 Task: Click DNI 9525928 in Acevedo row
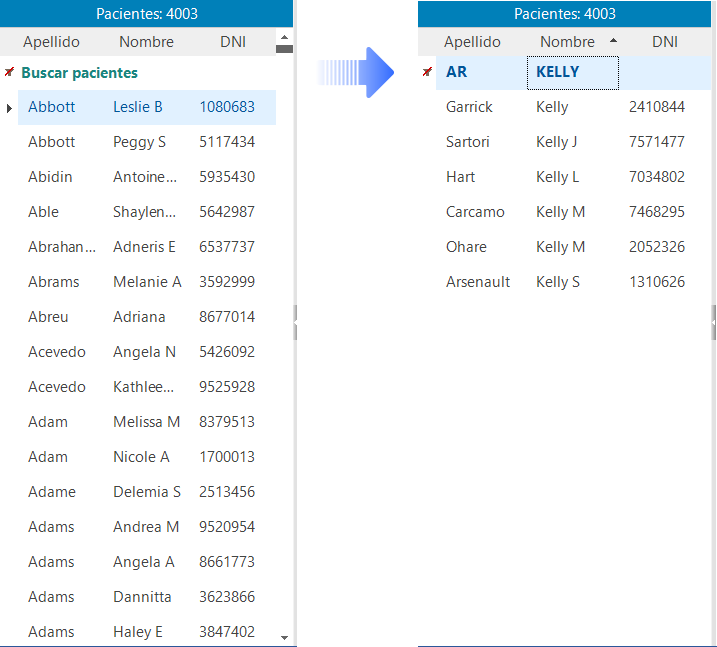coord(227,387)
